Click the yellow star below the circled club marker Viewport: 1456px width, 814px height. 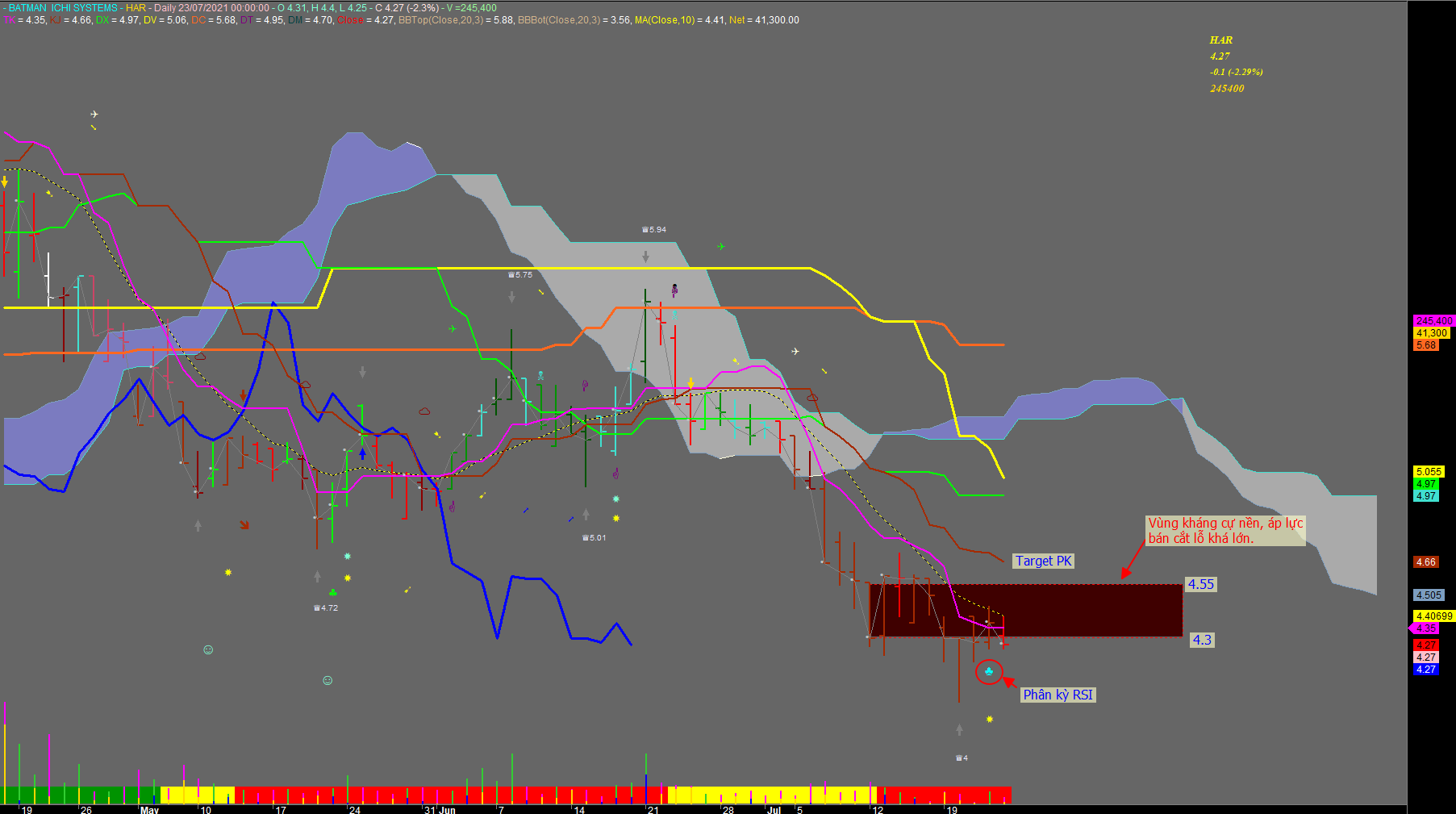pos(990,719)
